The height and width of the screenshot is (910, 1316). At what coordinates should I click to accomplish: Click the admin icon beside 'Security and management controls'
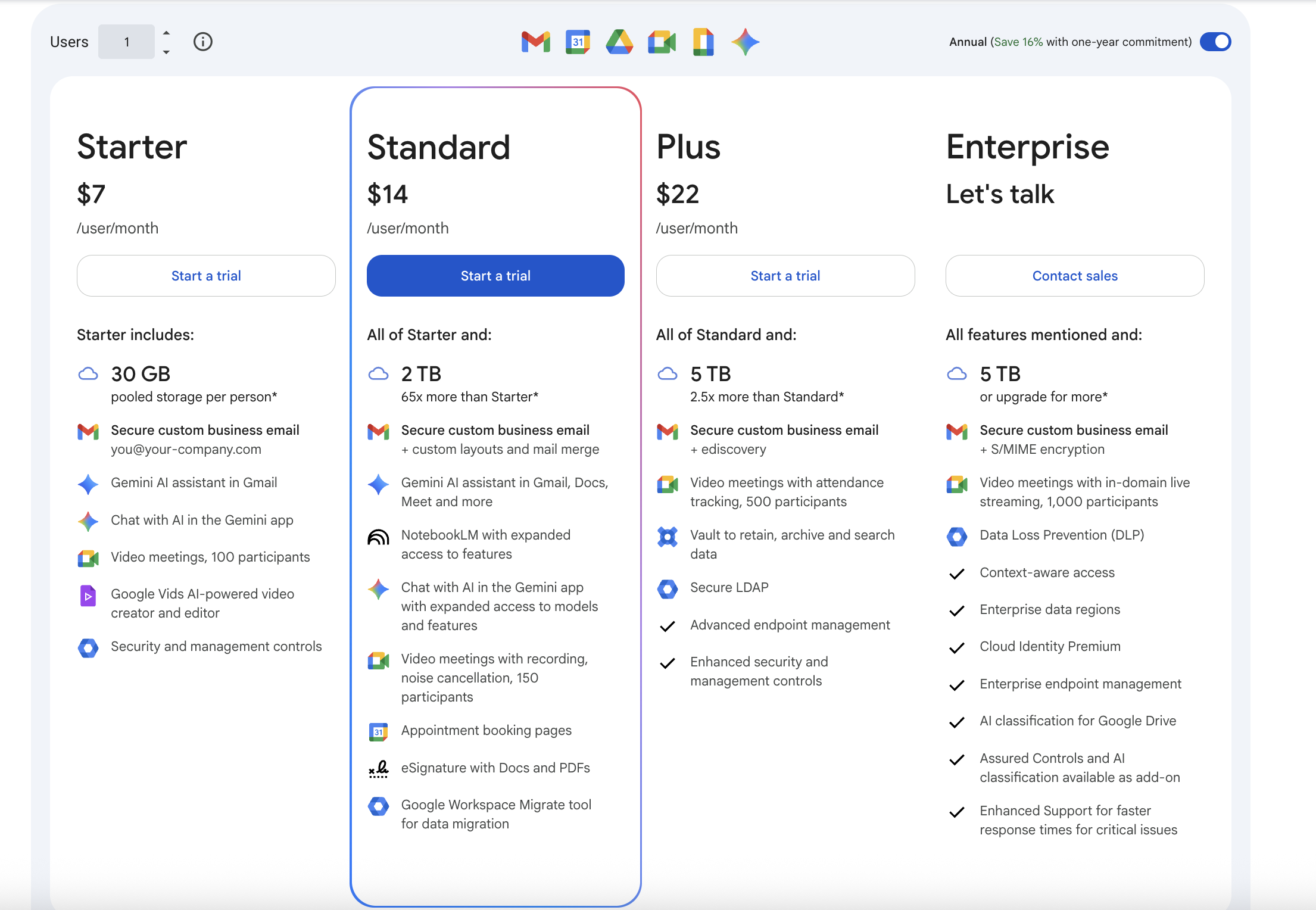tap(88, 648)
